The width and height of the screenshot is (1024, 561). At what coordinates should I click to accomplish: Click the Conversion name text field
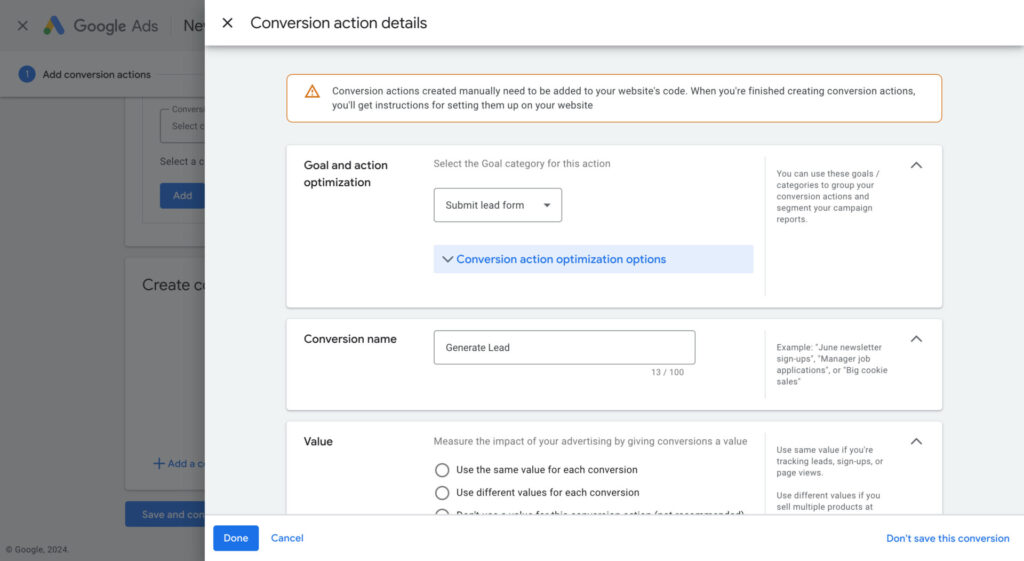(564, 348)
